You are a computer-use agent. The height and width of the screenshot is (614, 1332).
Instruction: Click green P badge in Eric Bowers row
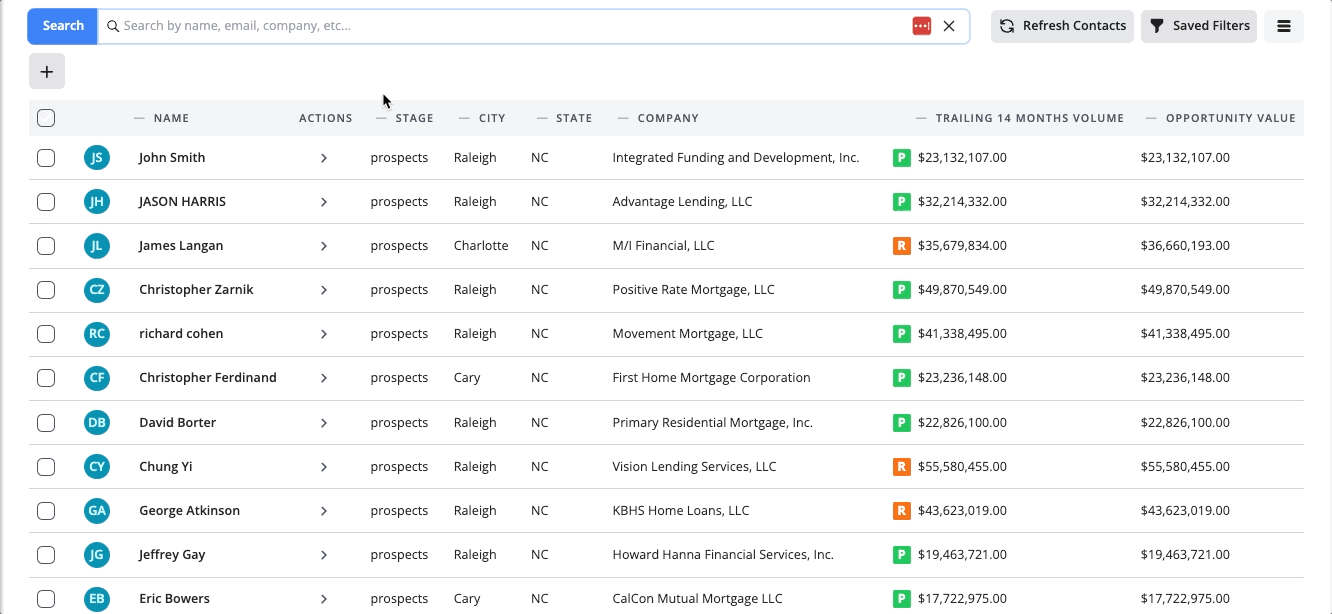pos(902,598)
